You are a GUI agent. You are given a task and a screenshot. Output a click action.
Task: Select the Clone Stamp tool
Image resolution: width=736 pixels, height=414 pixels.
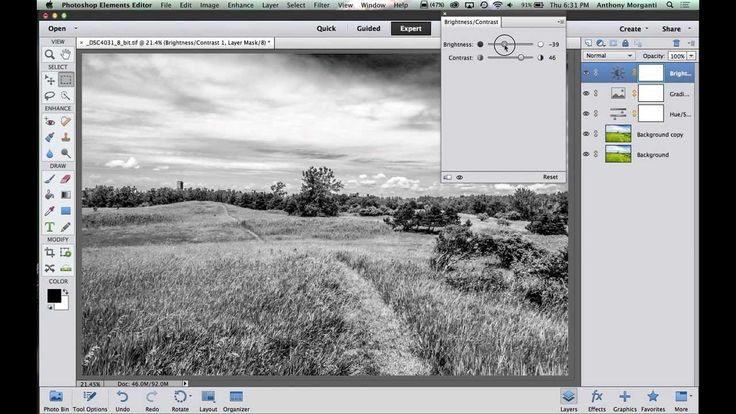[66, 137]
